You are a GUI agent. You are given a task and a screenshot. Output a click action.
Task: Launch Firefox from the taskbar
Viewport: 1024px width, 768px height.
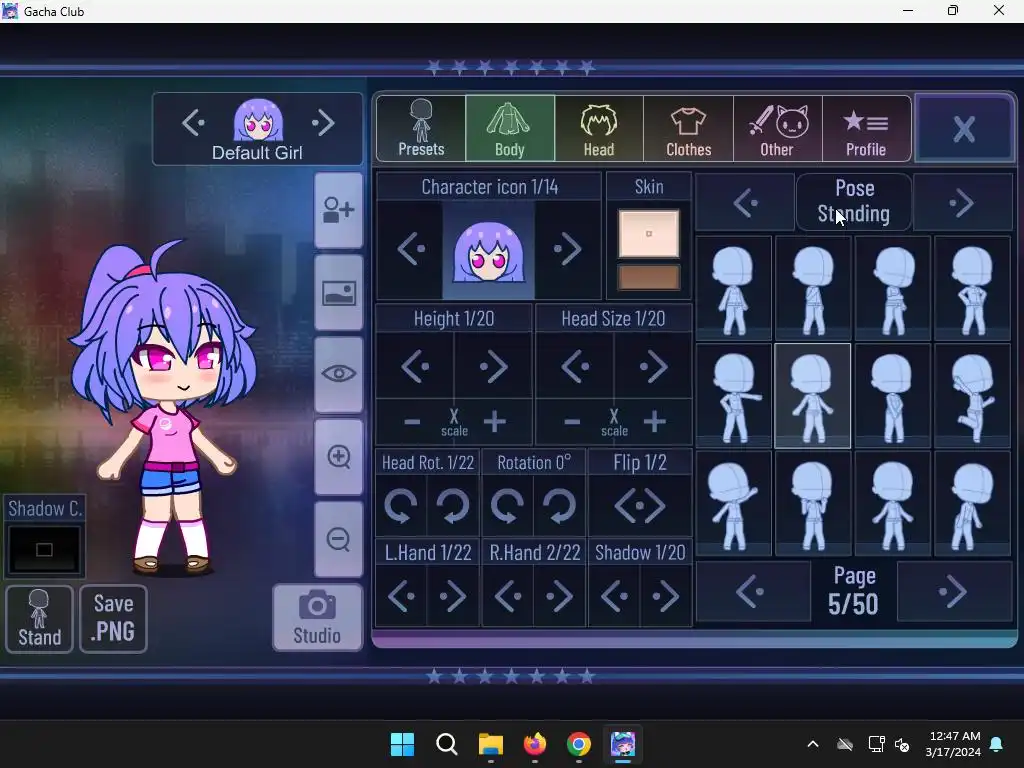tap(535, 744)
